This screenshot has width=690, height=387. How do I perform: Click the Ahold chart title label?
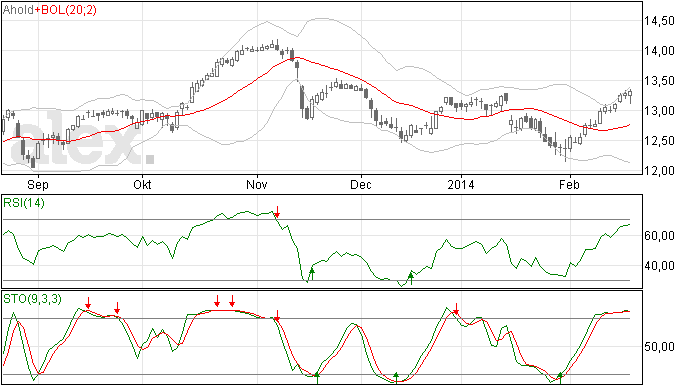18,10
